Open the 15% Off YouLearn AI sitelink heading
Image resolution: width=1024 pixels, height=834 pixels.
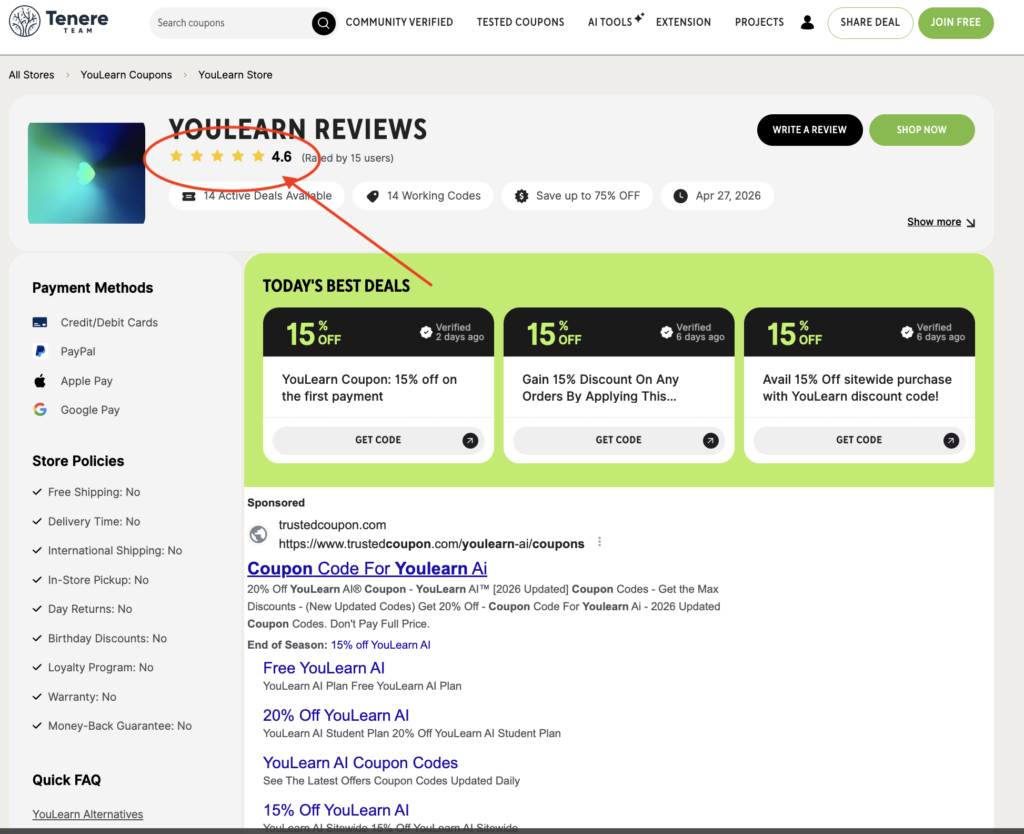tap(336, 810)
